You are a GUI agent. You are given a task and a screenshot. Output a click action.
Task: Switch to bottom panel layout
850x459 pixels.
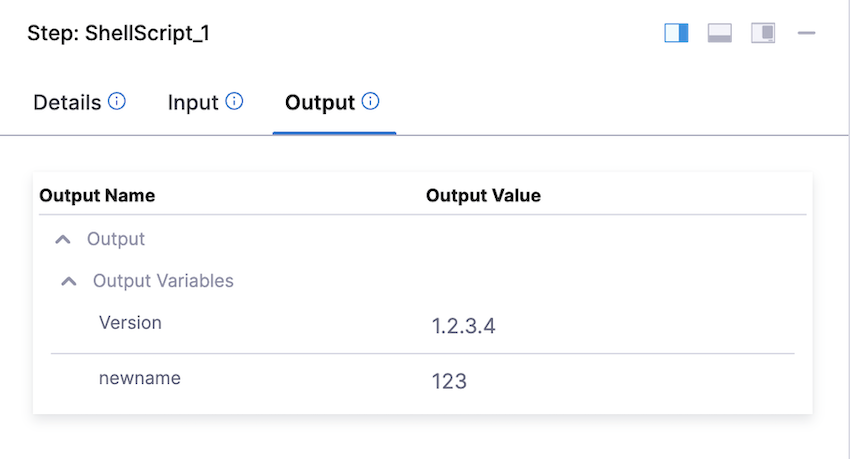pyautogui.click(x=720, y=33)
